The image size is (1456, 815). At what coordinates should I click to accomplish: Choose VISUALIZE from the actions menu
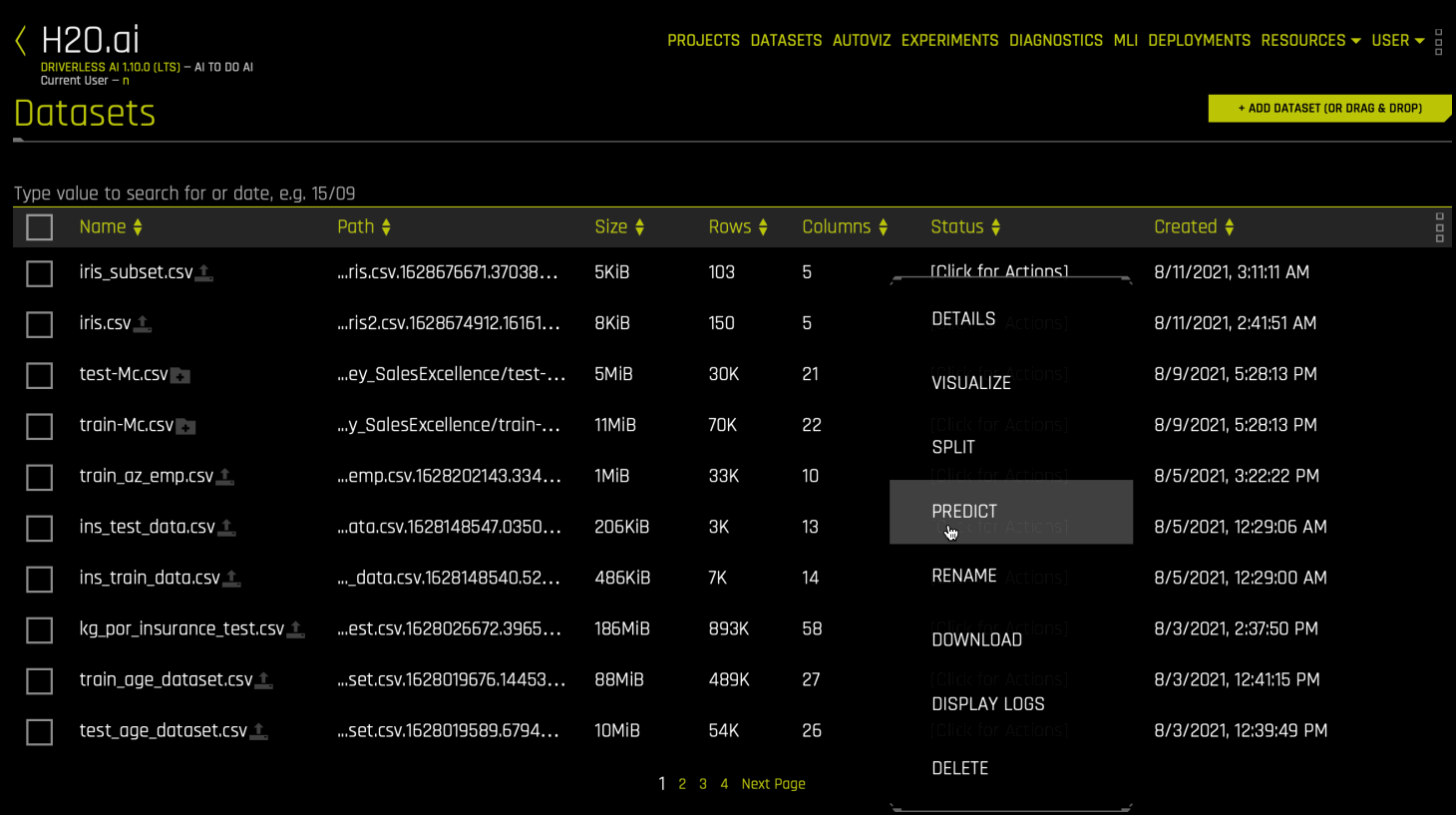click(x=1011, y=383)
